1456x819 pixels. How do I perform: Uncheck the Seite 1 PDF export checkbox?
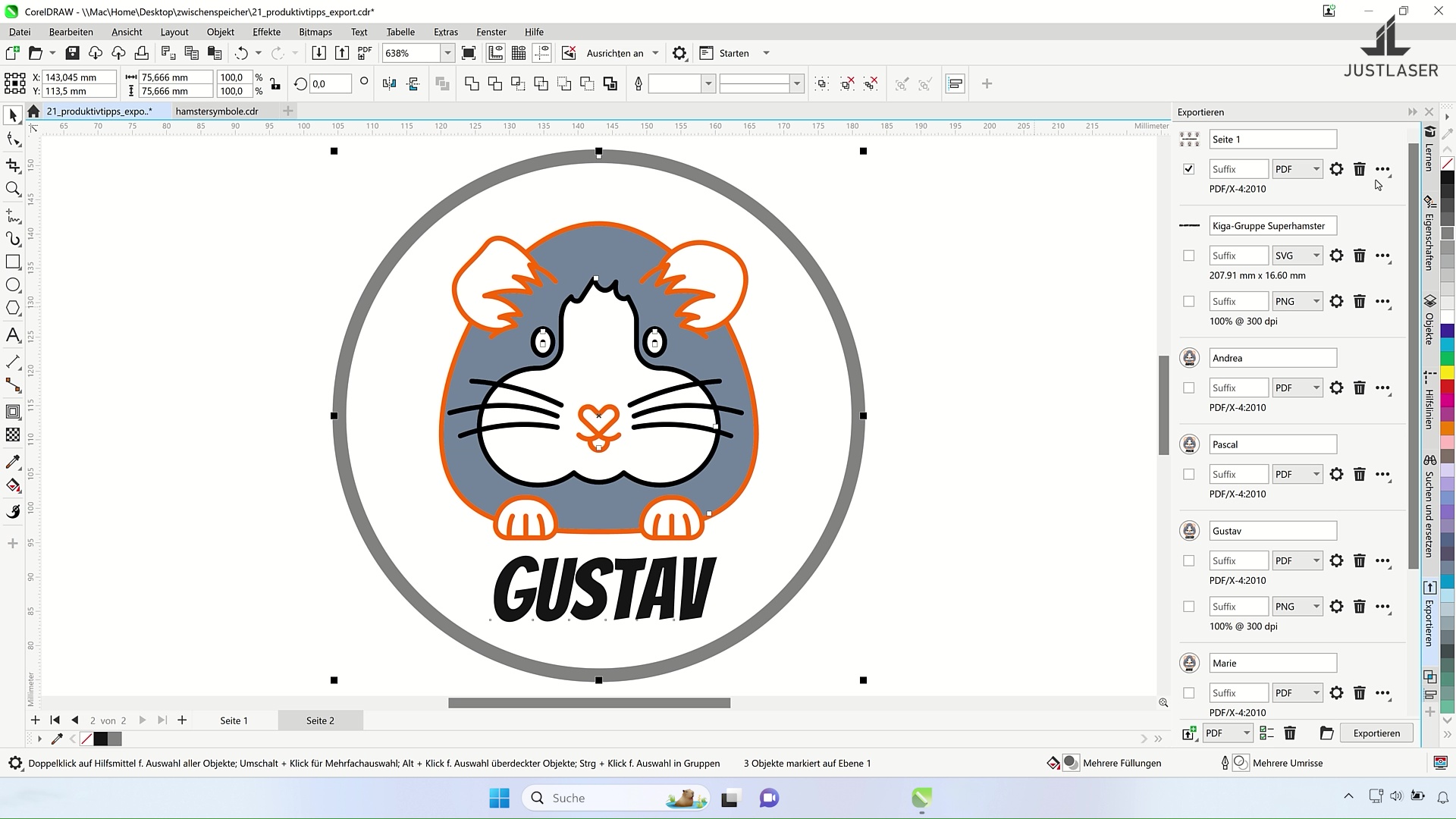tap(1188, 169)
